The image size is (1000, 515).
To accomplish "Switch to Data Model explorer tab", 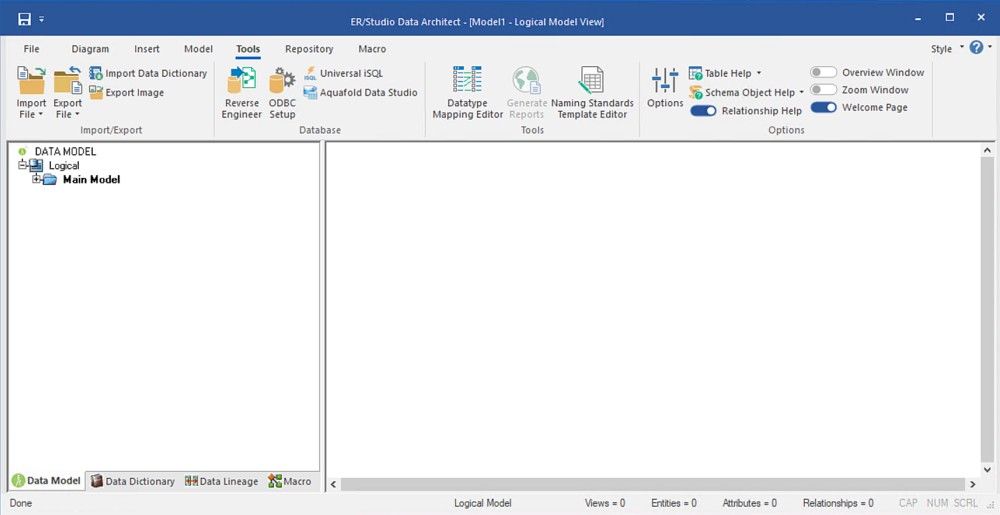I will pyautogui.click(x=47, y=481).
